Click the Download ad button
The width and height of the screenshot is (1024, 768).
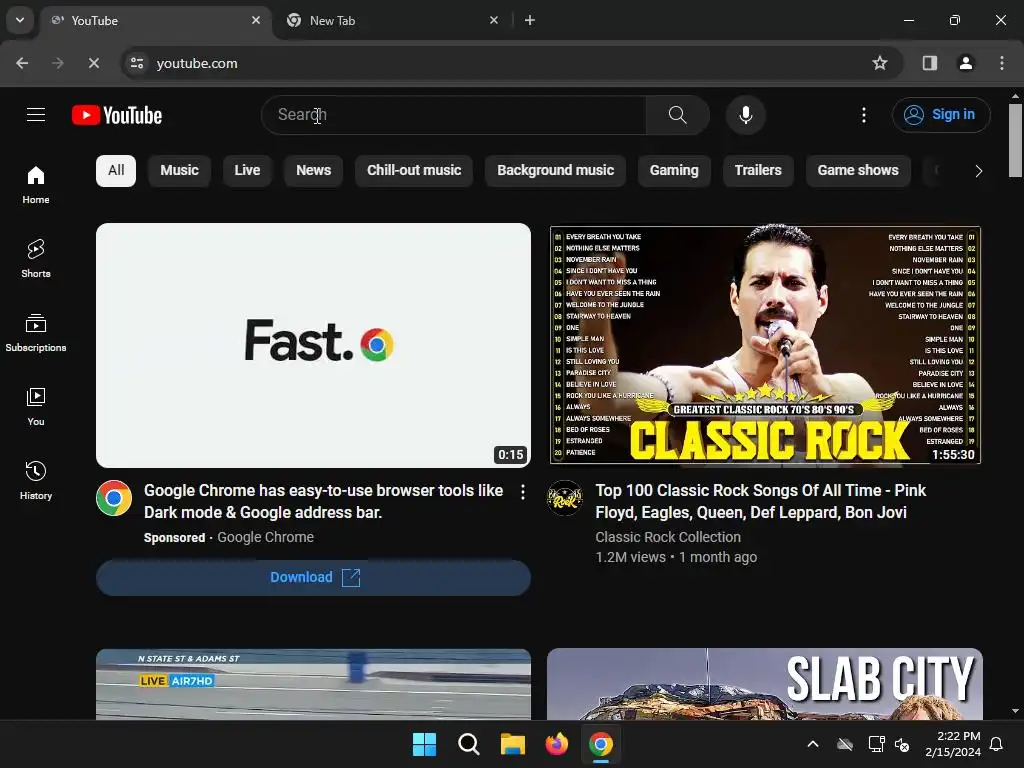point(313,577)
